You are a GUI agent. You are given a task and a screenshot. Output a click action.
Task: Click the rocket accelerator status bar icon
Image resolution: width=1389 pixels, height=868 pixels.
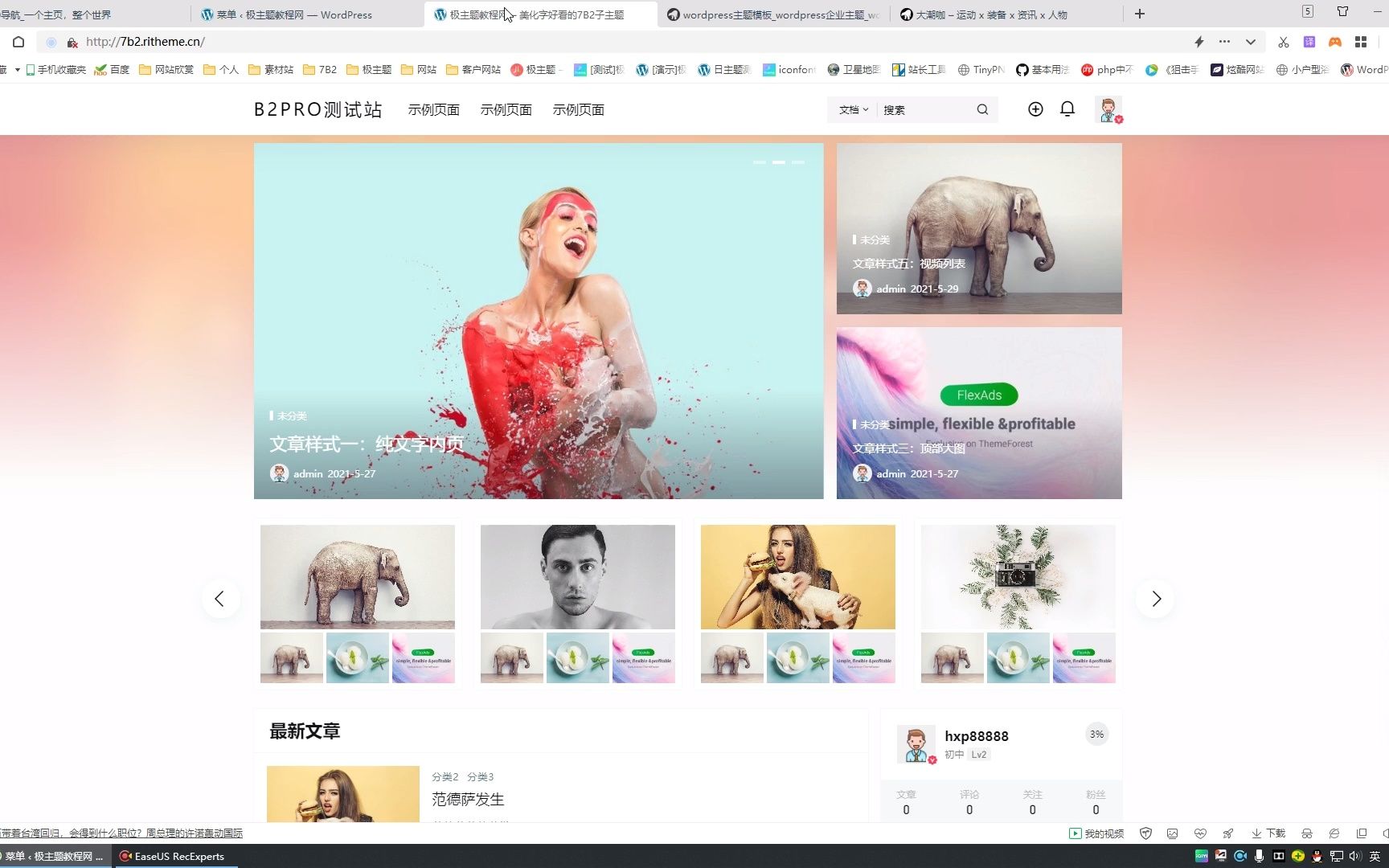[x=1227, y=833]
